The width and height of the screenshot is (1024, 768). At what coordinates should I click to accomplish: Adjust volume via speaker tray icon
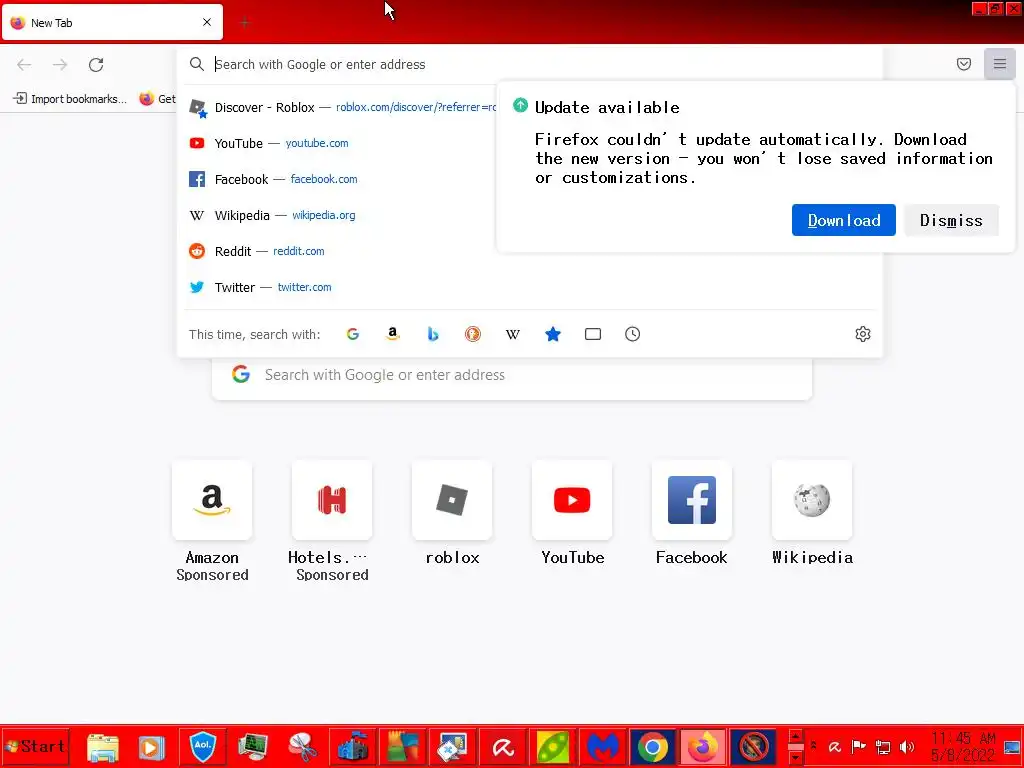[906, 746]
